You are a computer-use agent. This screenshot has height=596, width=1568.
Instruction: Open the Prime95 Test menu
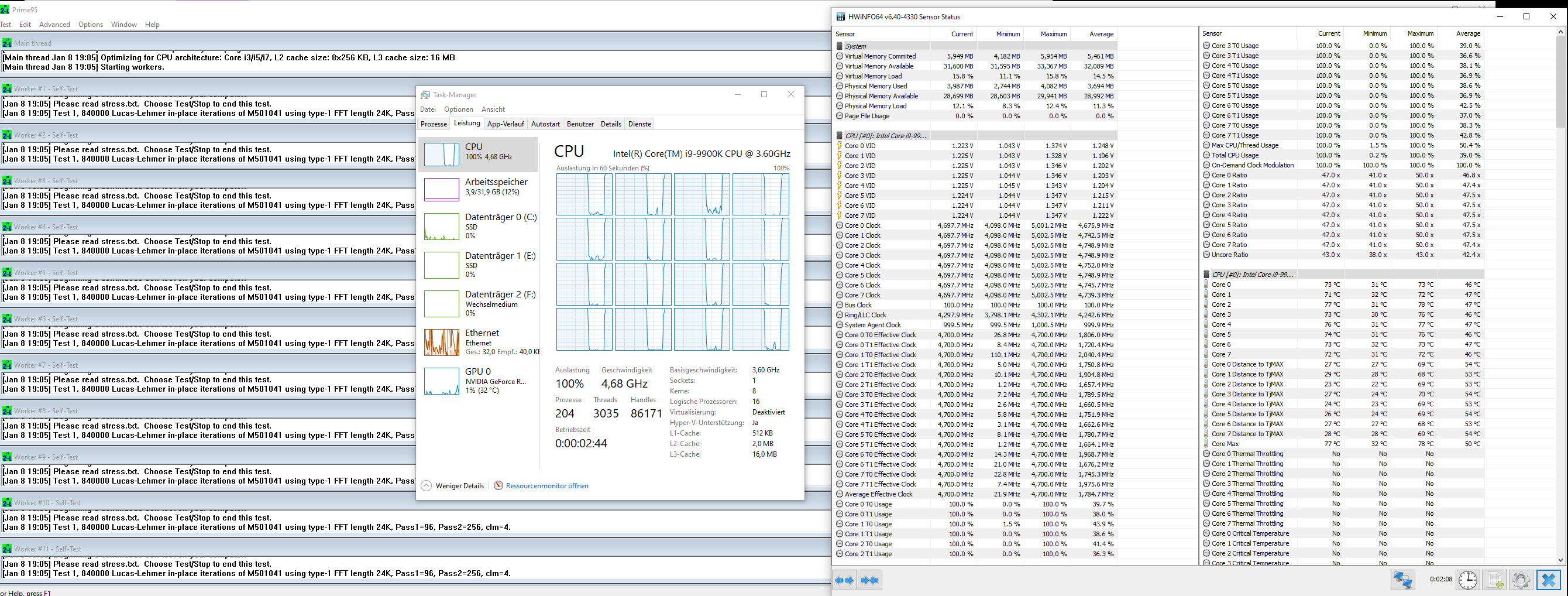(6, 25)
